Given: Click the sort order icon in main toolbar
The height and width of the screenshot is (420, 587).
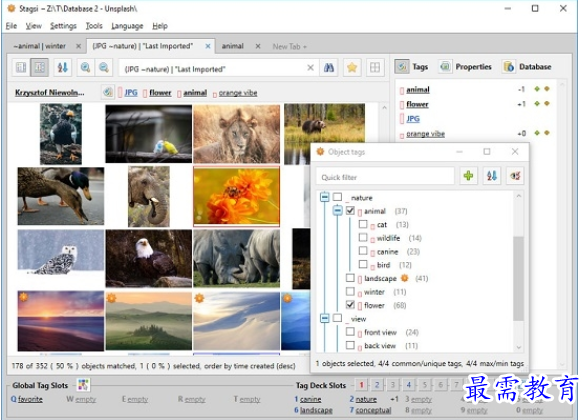Looking at the screenshot, I should click(x=63, y=68).
